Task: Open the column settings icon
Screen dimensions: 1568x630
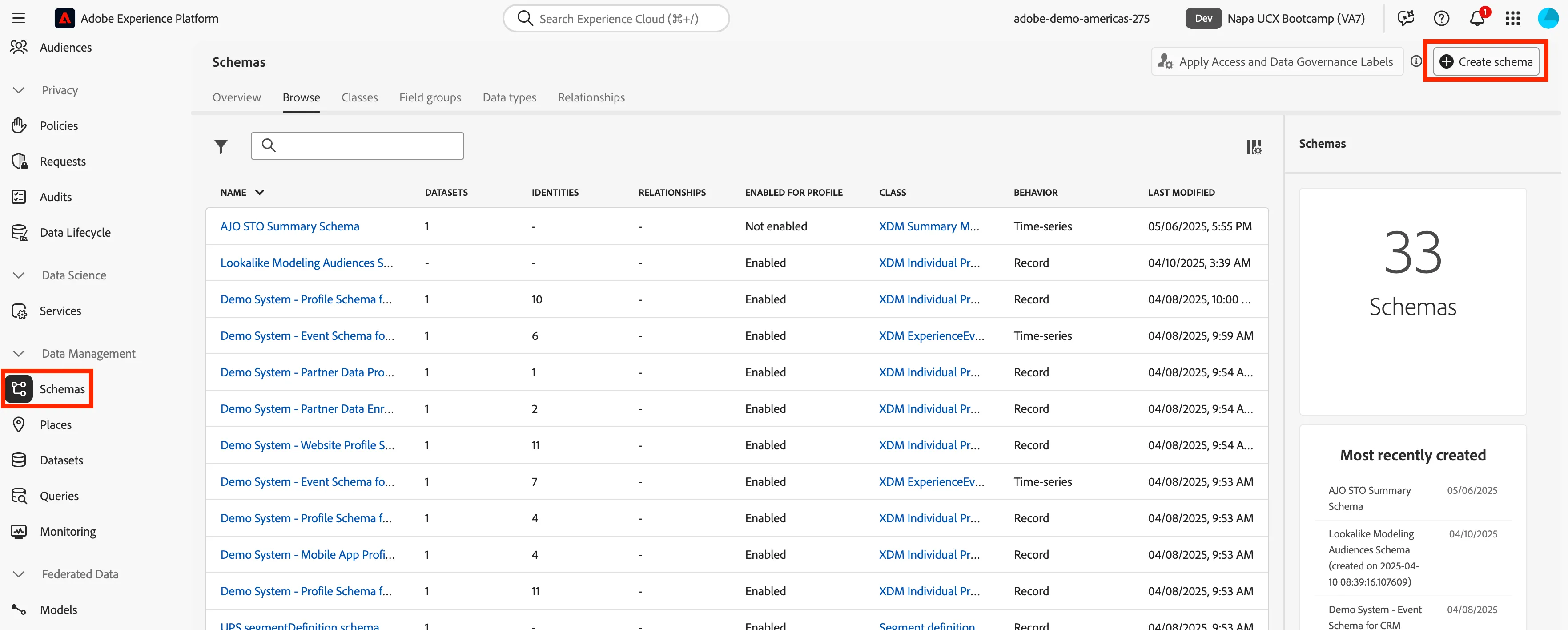Action: 1254,146
